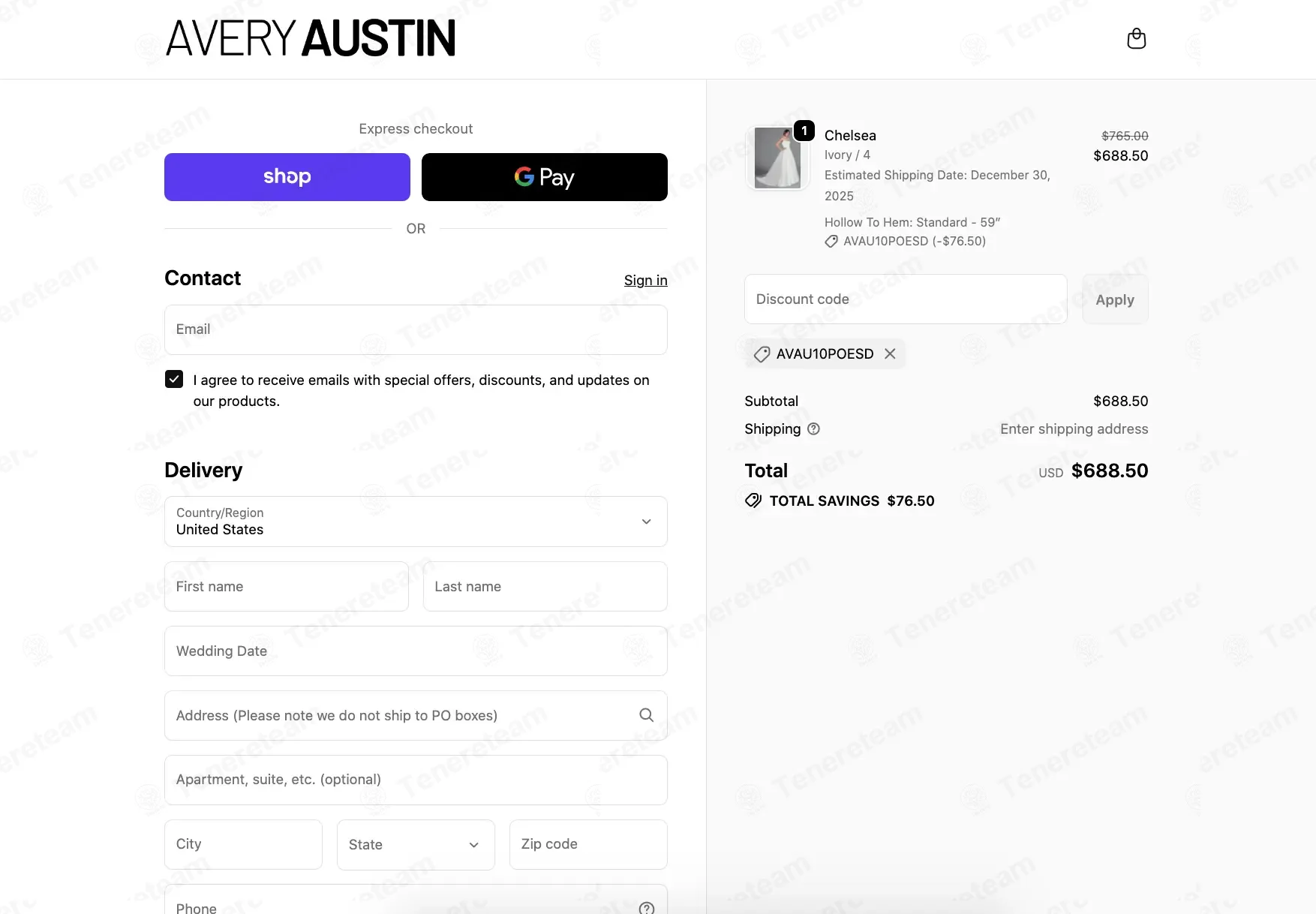The height and width of the screenshot is (914, 1316).
Task: Click the Avery Austin logo
Action: 311,39
